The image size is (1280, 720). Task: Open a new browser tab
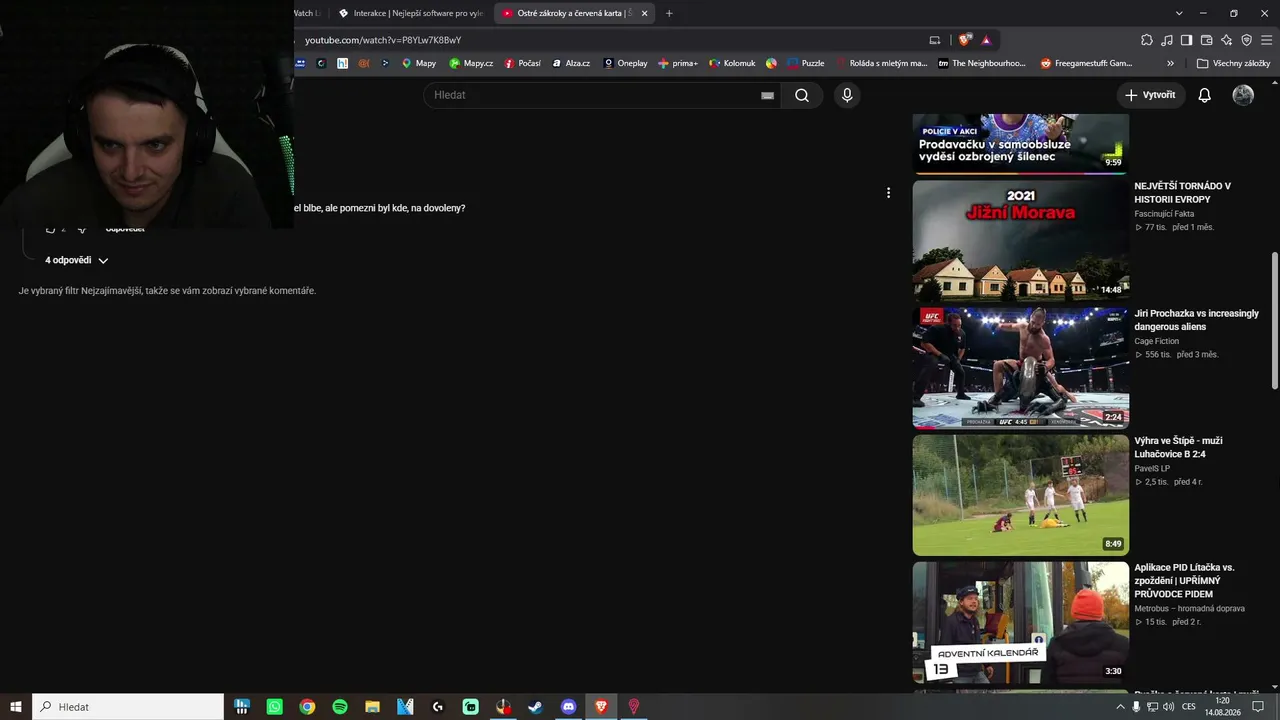point(669,13)
